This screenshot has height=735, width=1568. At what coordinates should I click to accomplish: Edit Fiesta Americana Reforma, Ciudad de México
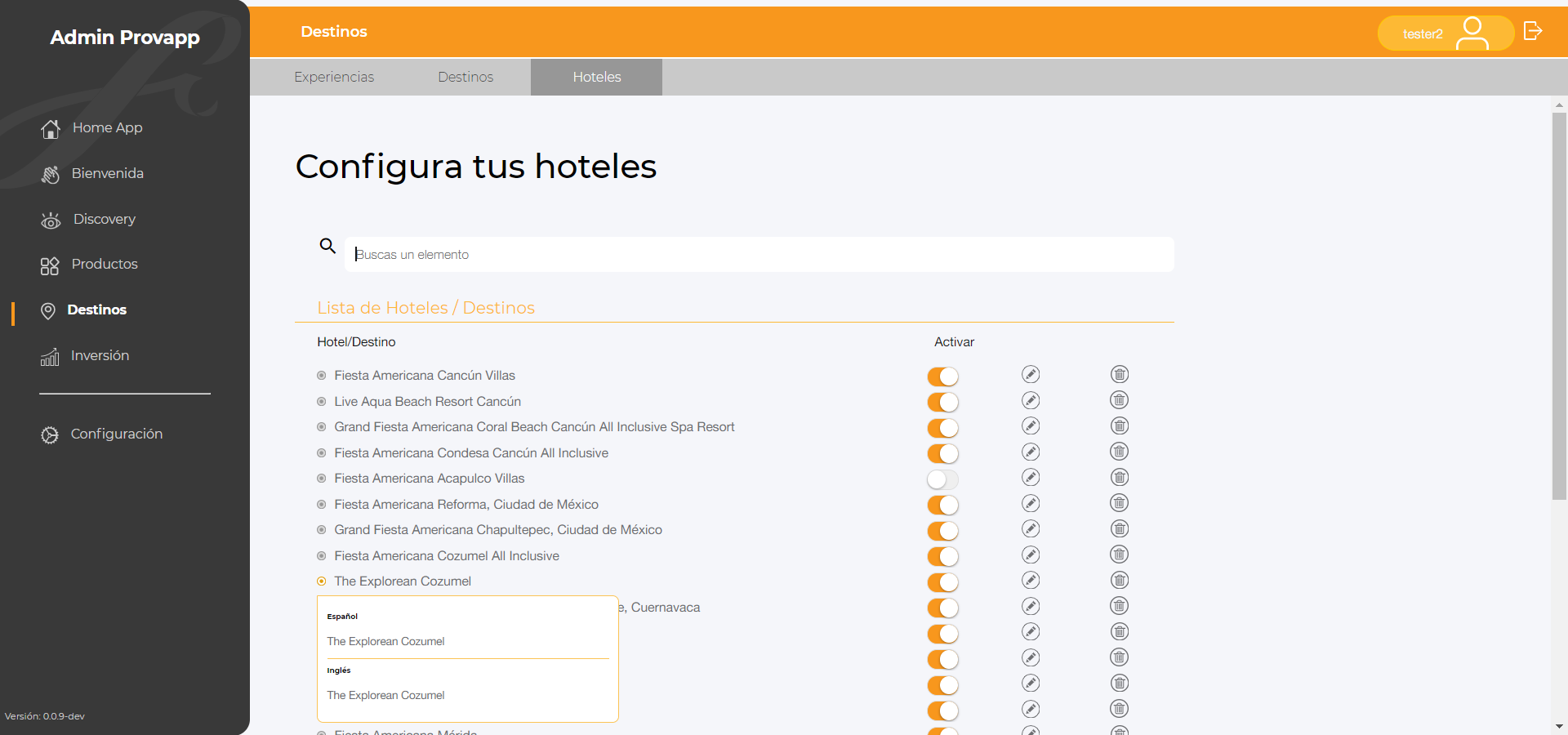pyautogui.click(x=1031, y=503)
